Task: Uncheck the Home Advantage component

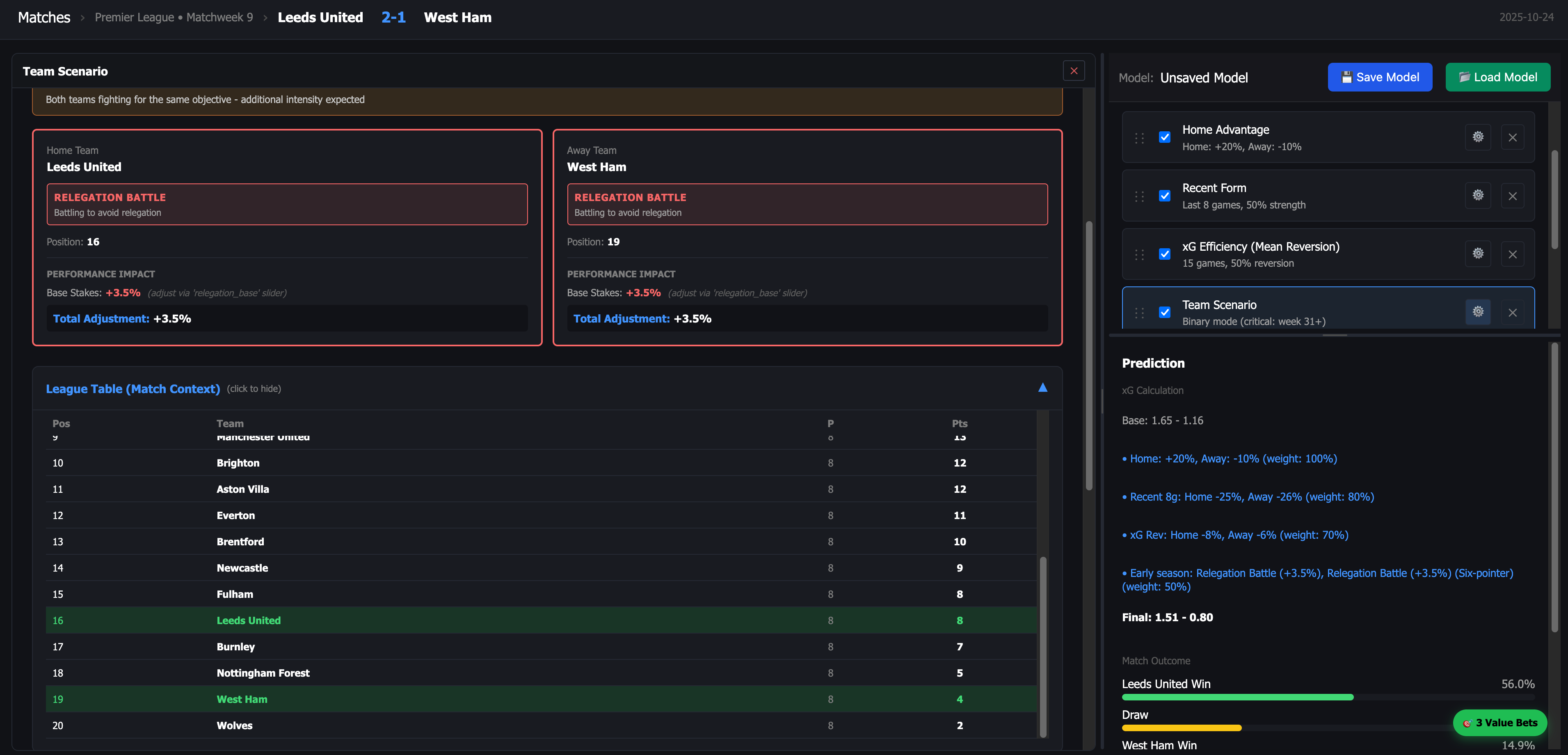Action: tap(1164, 137)
